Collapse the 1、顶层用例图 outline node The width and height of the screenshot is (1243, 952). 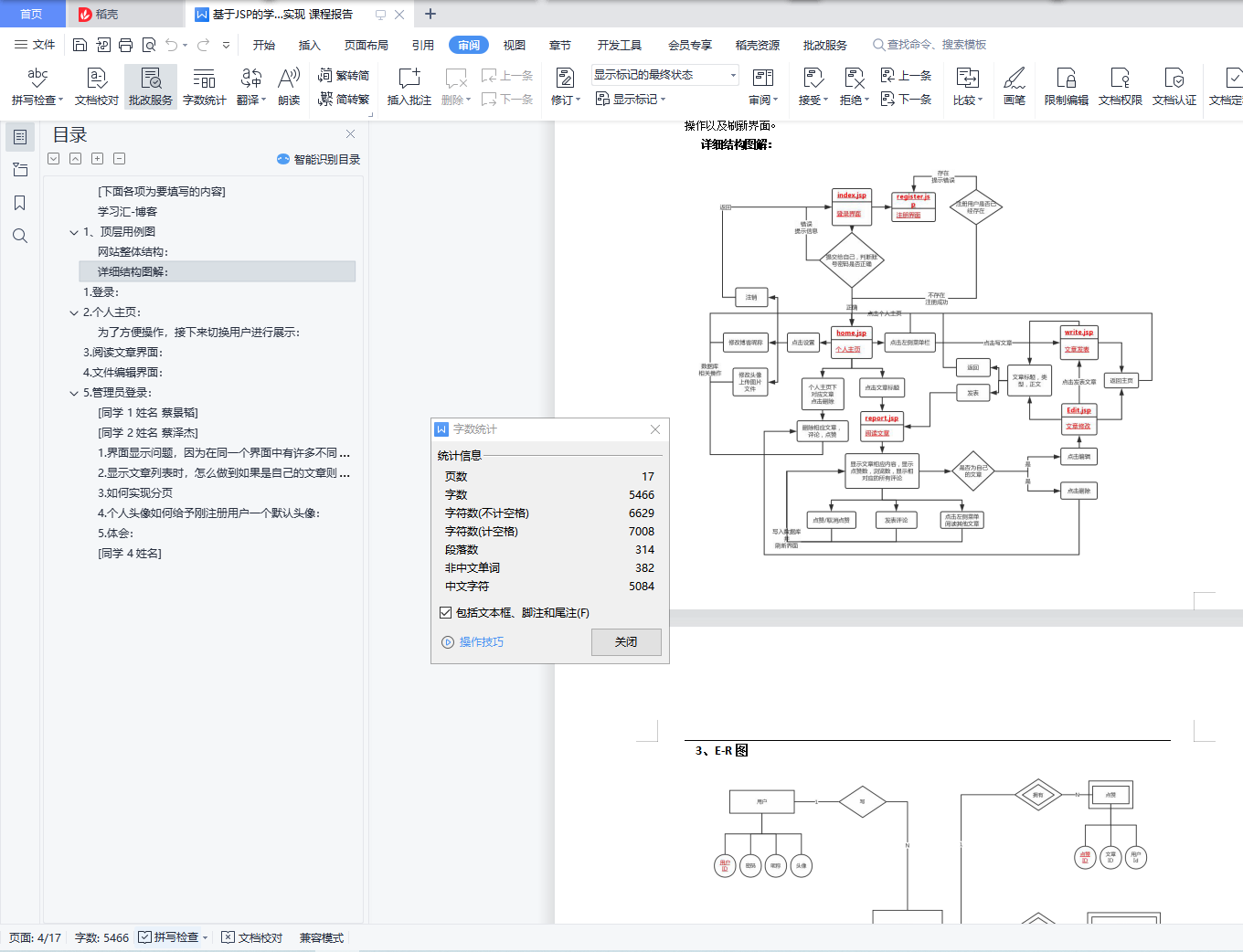[x=74, y=232]
